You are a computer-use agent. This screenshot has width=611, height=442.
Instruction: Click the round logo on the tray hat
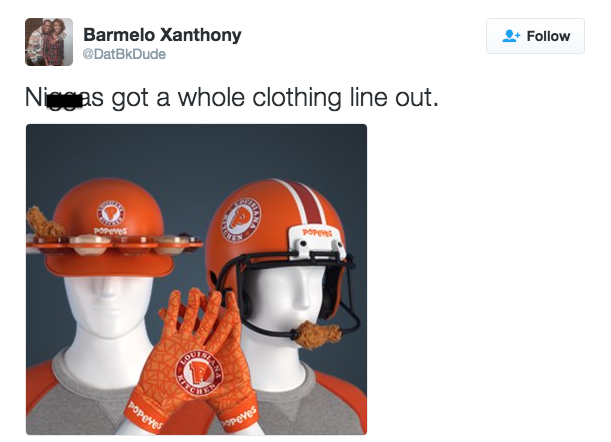tap(111, 214)
